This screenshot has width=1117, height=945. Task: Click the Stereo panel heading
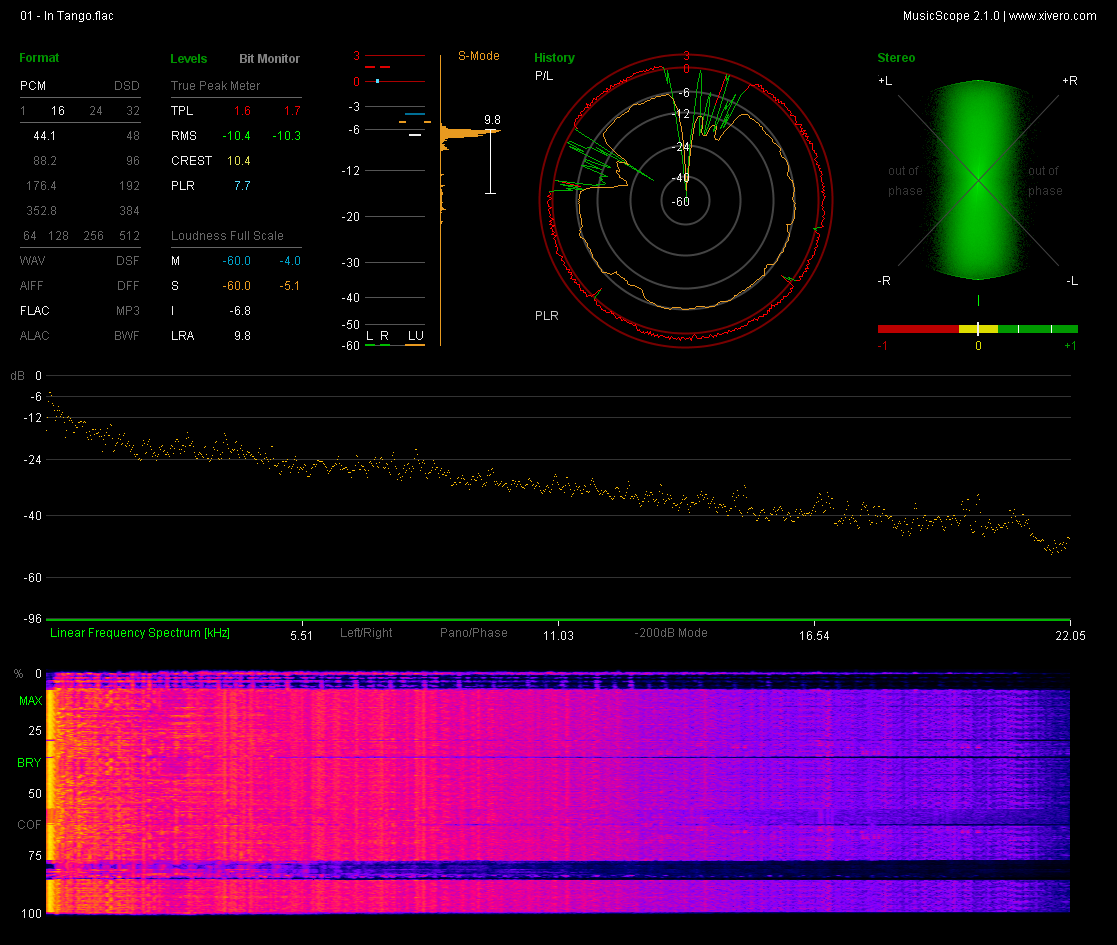tap(896, 58)
